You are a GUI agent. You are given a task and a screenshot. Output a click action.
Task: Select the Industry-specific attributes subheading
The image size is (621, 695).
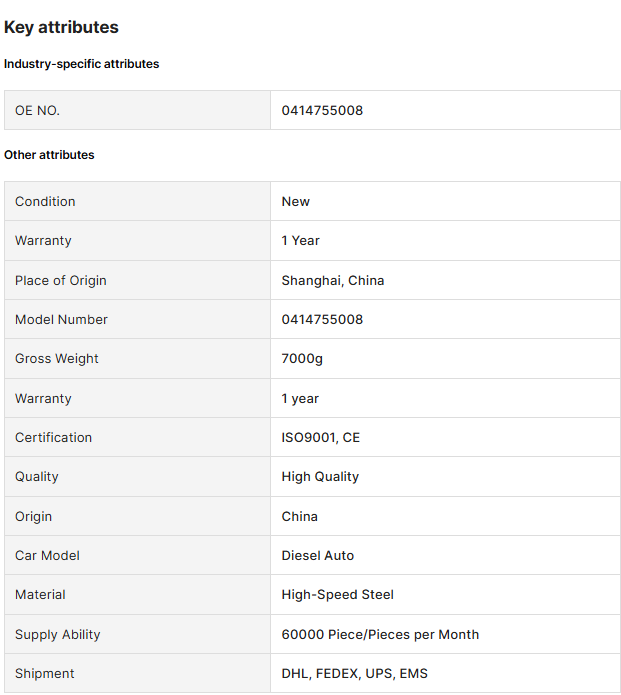tap(82, 64)
